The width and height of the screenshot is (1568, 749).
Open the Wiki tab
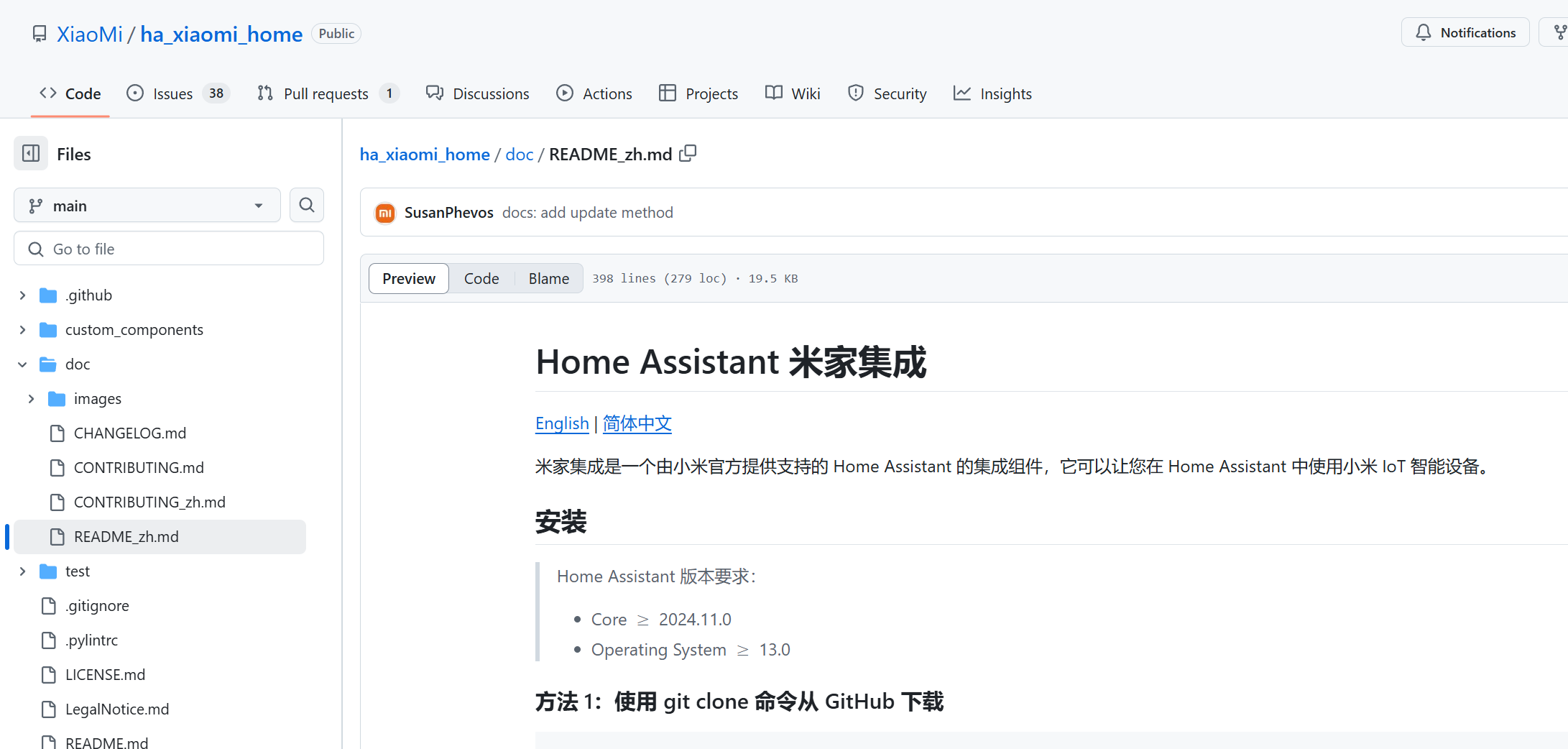(x=793, y=93)
